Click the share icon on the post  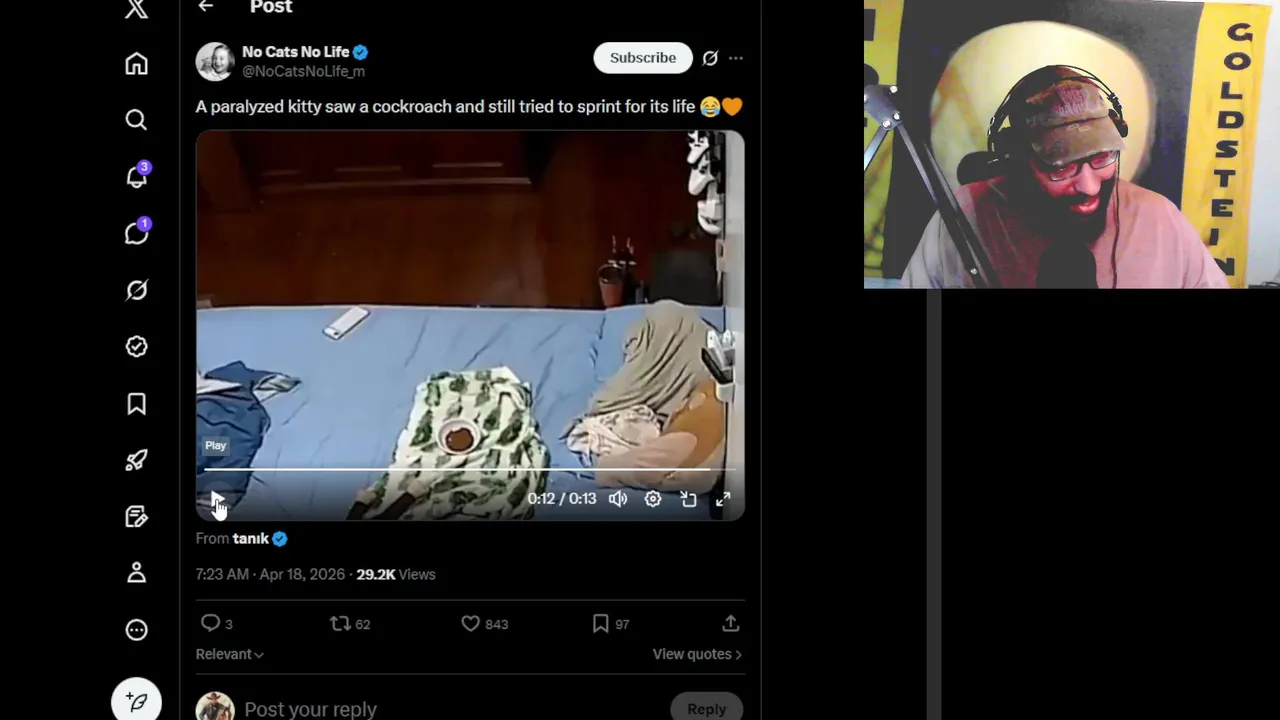[731, 623]
